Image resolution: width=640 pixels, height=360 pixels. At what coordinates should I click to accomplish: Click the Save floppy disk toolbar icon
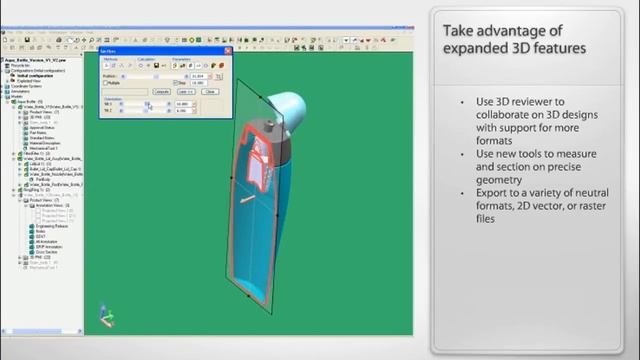[x=27, y=40]
